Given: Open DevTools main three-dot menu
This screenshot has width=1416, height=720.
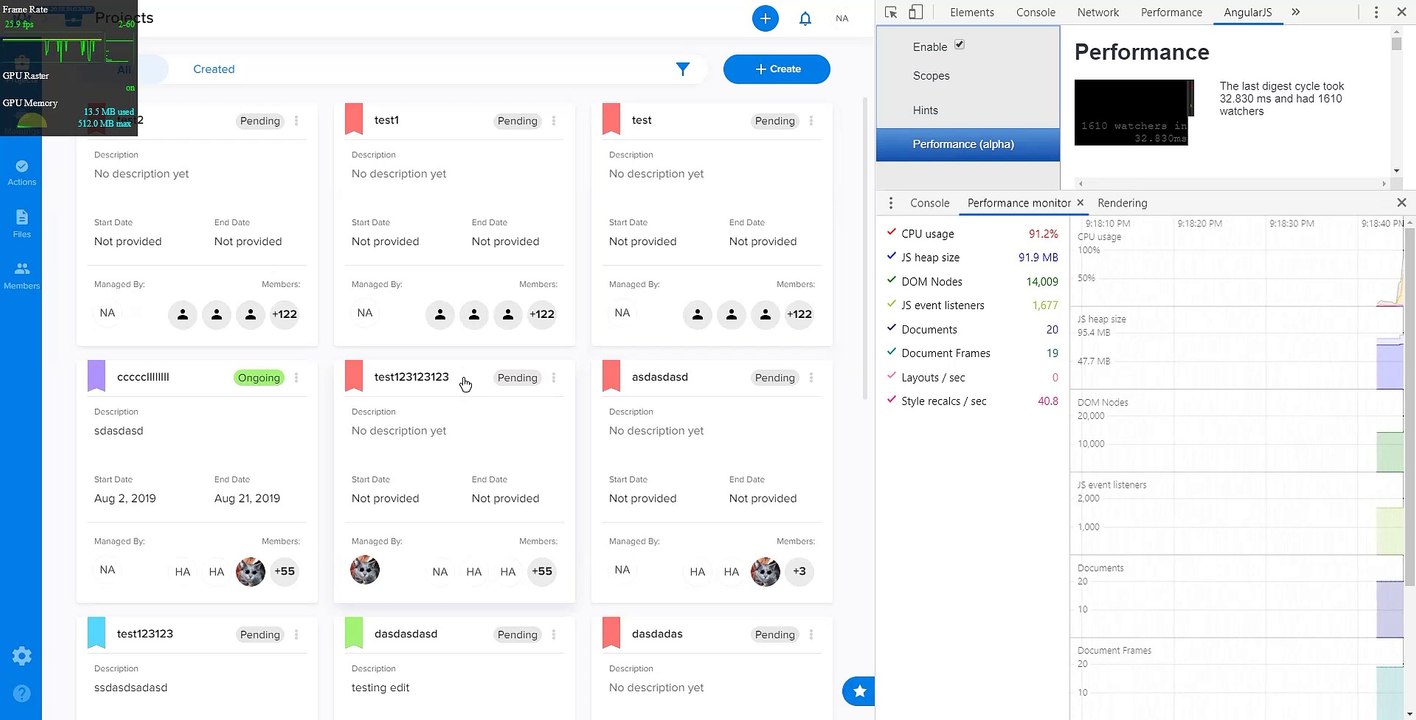Looking at the screenshot, I should [x=1378, y=12].
